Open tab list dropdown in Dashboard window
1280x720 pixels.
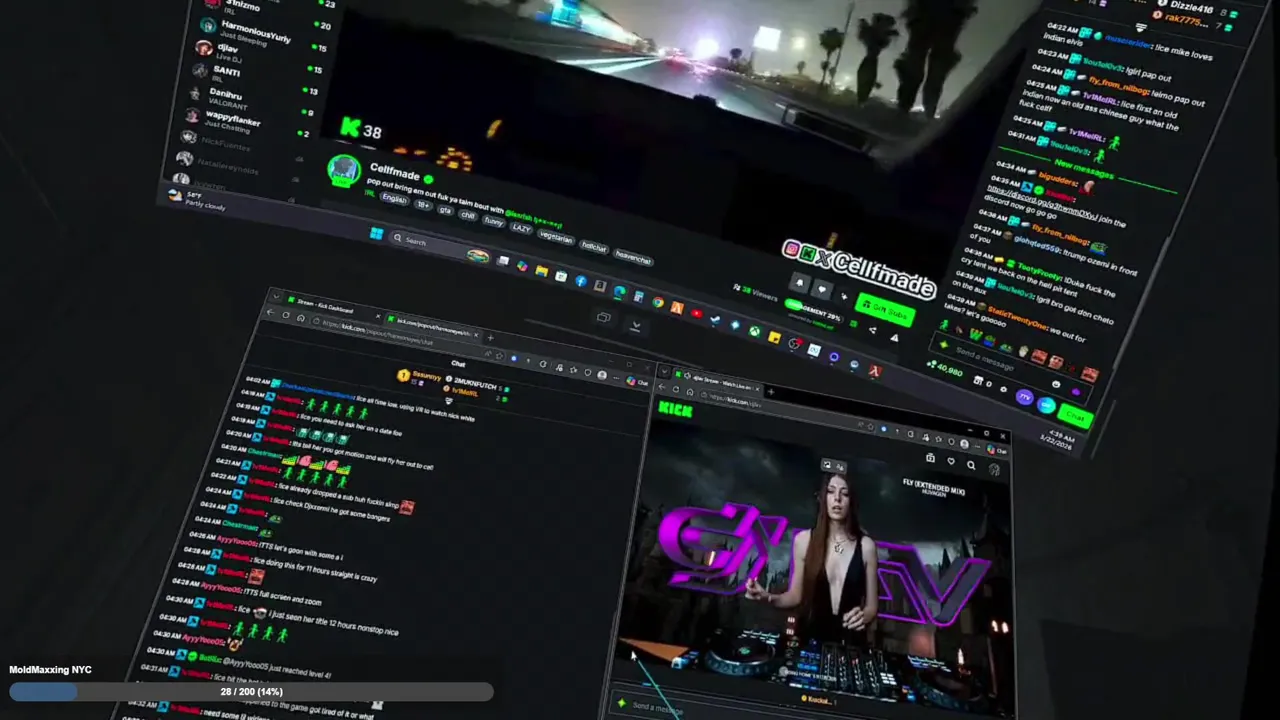click(x=276, y=296)
